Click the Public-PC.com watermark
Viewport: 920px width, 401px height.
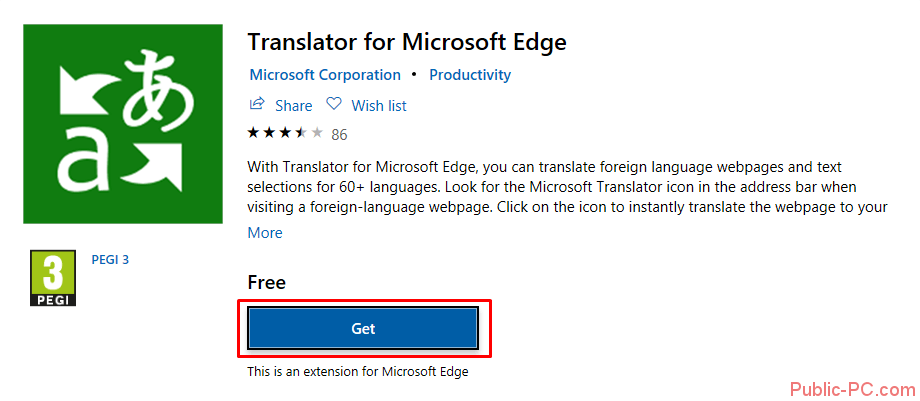pos(852,388)
